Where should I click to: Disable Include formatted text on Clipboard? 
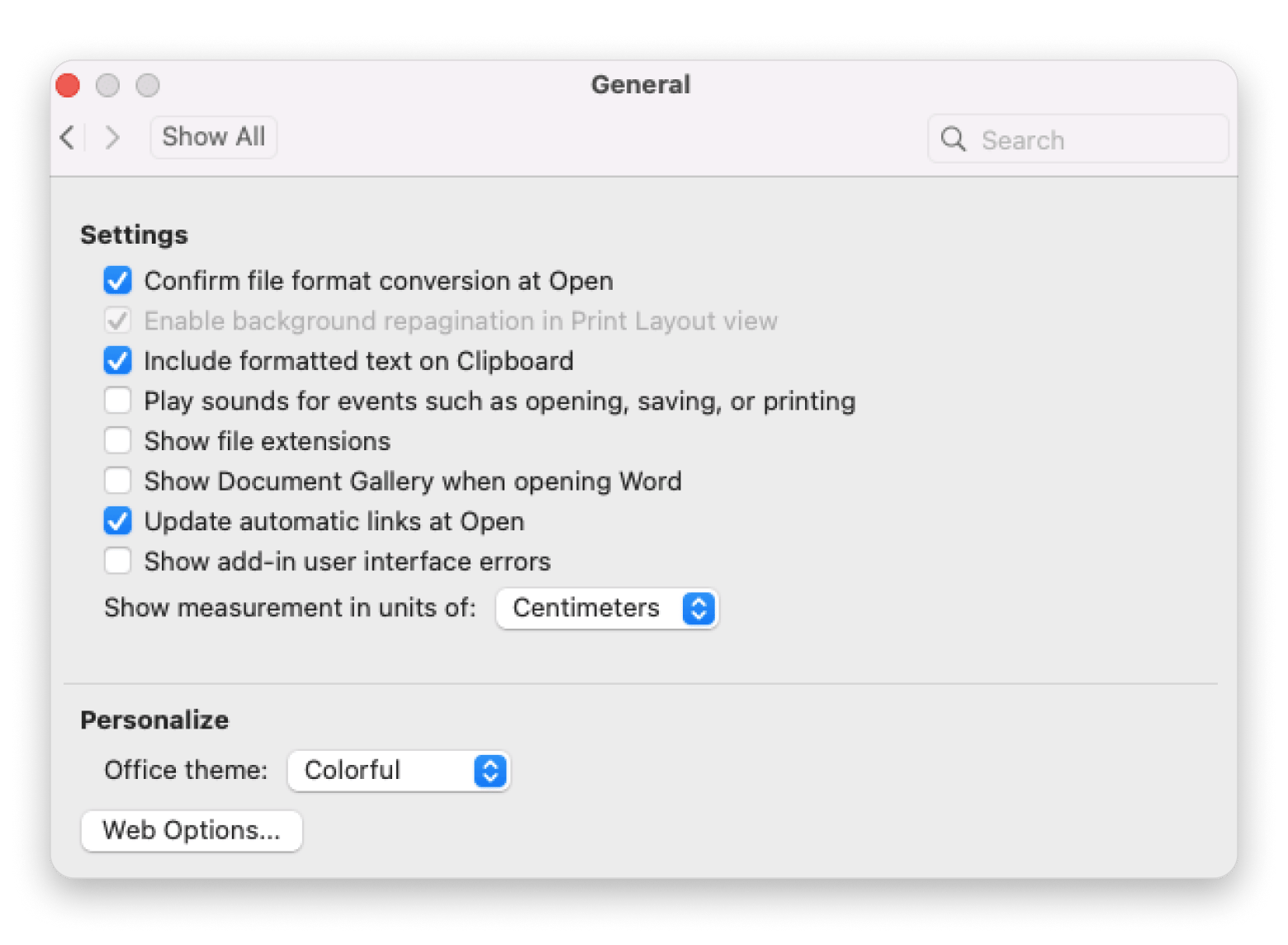click(x=117, y=360)
